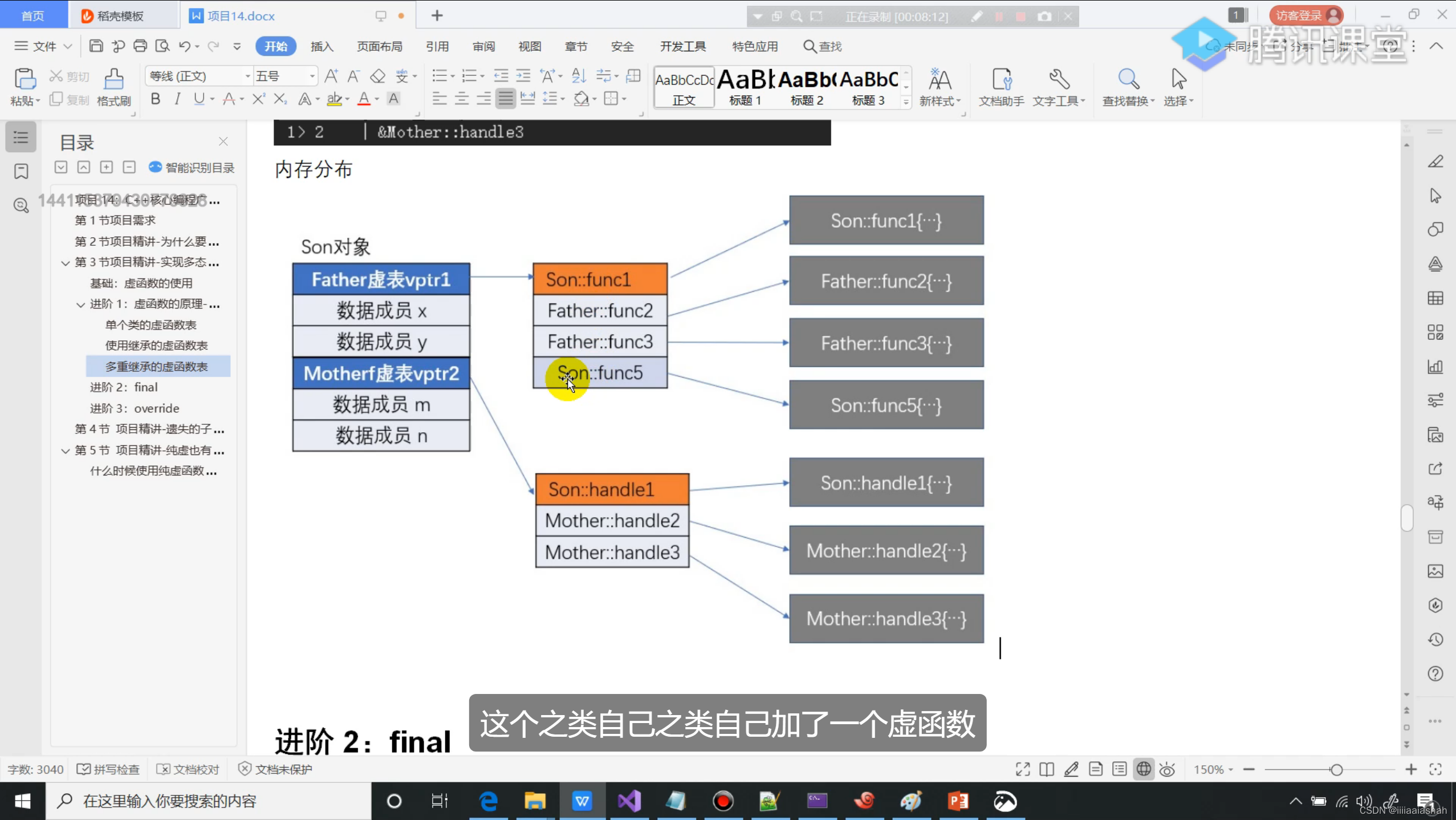Click the Superscript X² icon
The width and height of the screenshot is (1456, 820).
(x=258, y=99)
